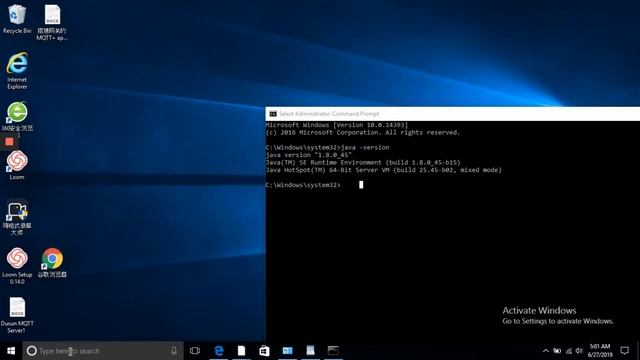Open the Loom desktop shortcut

coord(17,165)
